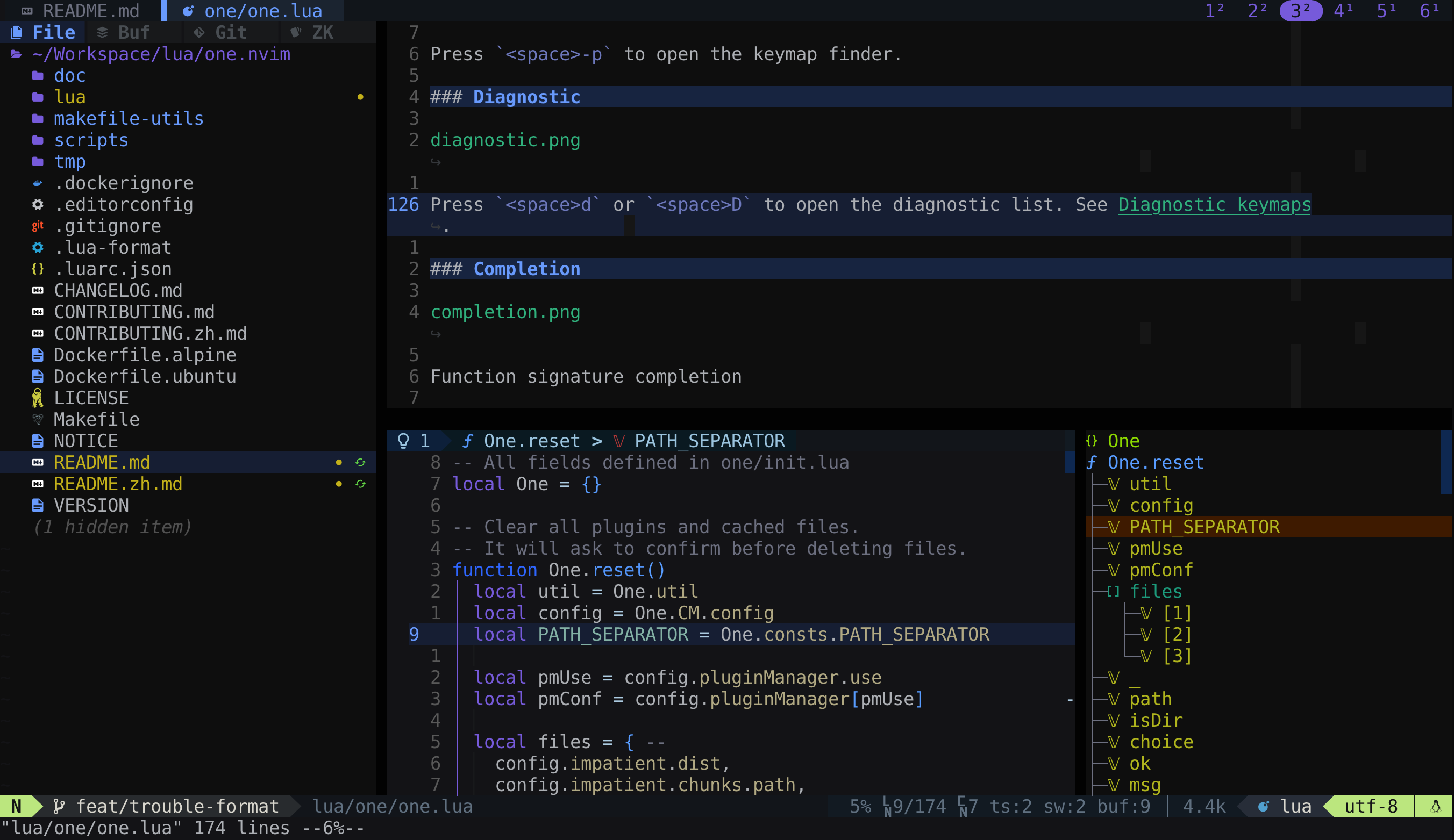The width and height of the screenshot is (1454, 840).
Task: Click the lua filetype indicator in statusline
Action: pos(1285,806)
